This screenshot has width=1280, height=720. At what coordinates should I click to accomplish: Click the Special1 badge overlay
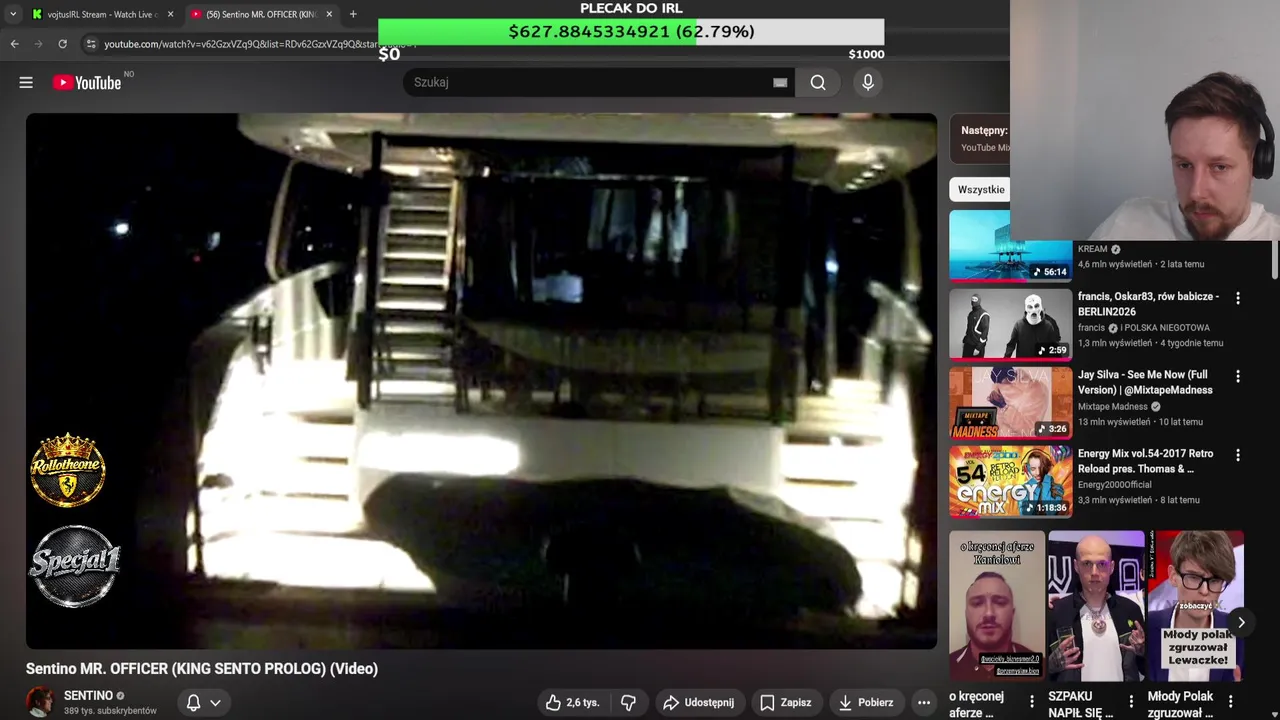(x=74, y=566)
